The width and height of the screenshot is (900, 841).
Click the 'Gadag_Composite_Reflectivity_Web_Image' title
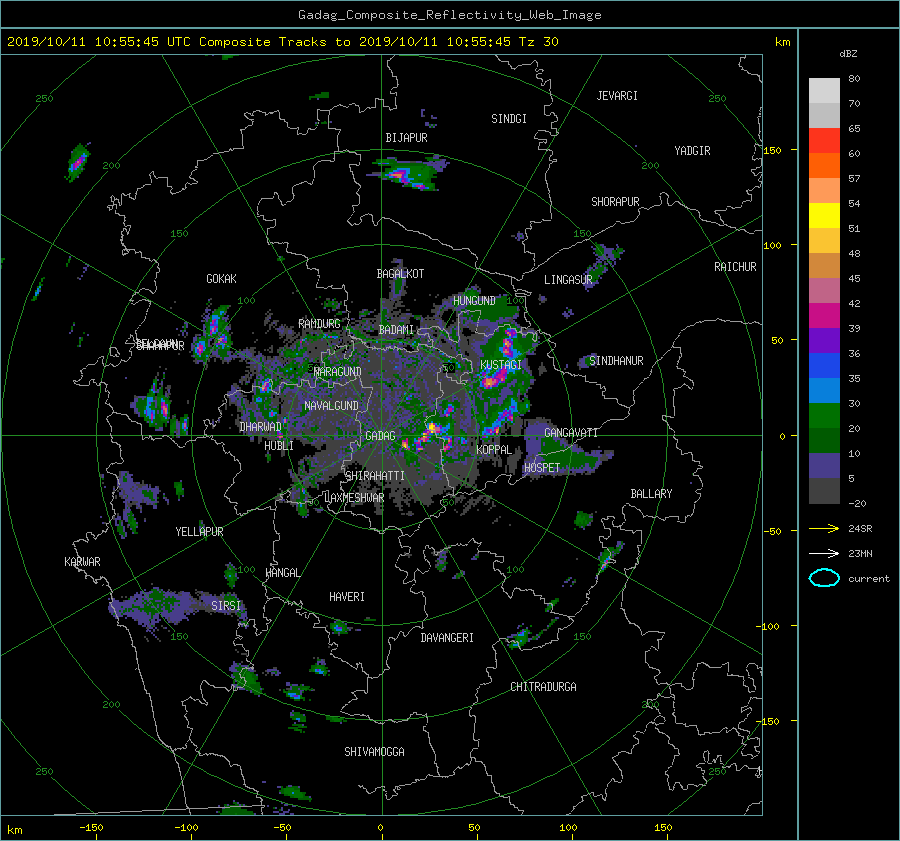449,15
